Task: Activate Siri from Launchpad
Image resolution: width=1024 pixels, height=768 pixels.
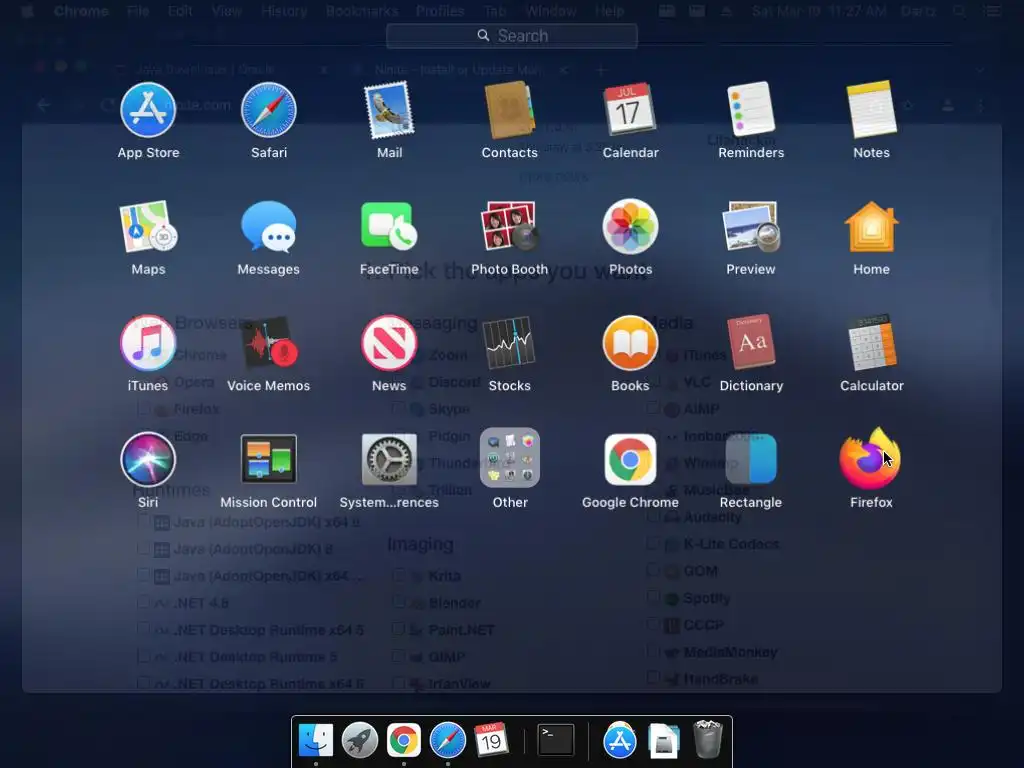Action: pos(148,459)
